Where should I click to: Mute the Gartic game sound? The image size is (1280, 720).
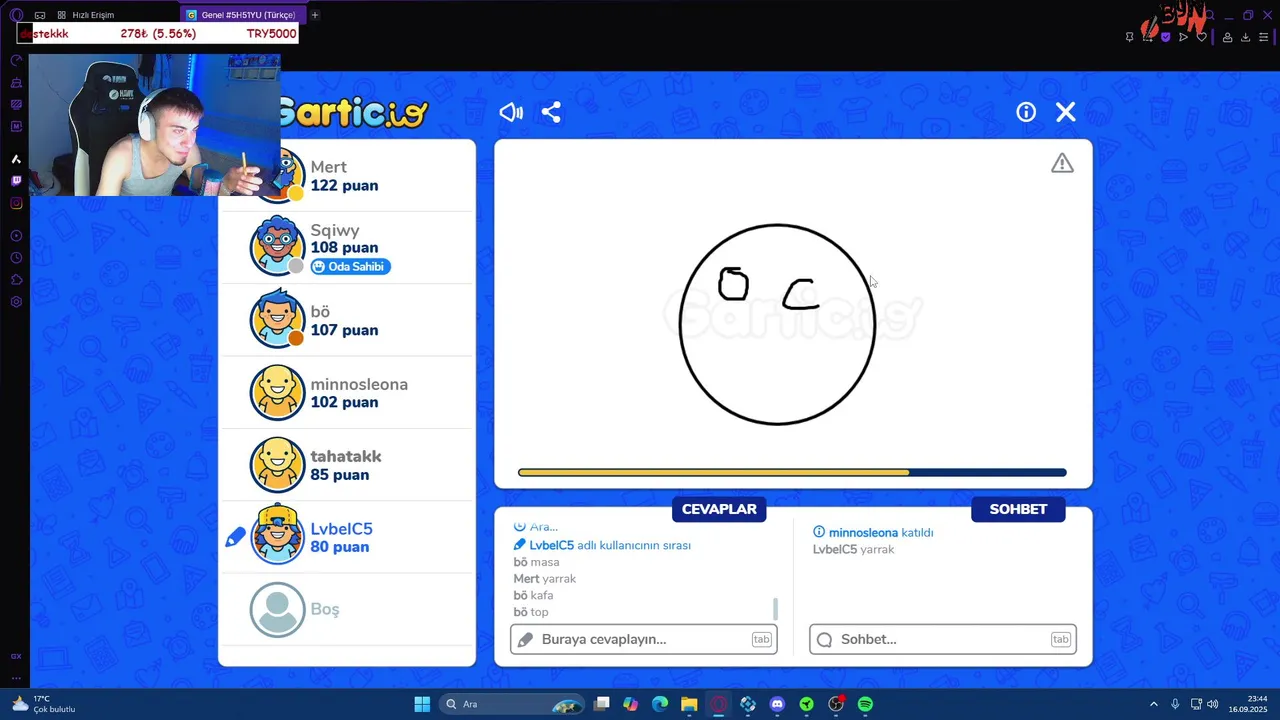click(511, 112)
